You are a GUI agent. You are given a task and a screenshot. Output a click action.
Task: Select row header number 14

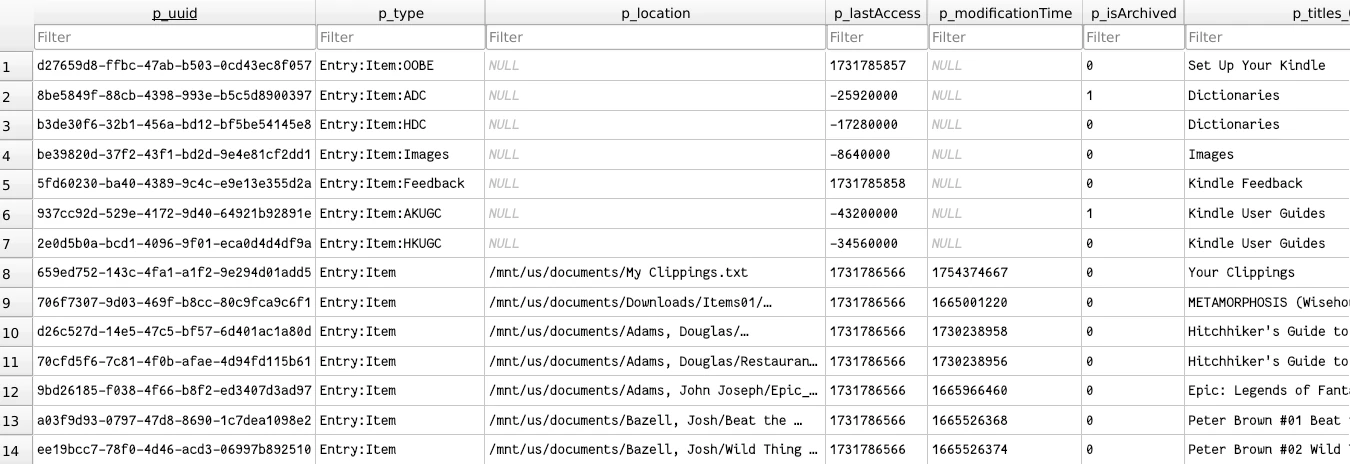pos(16,450)
